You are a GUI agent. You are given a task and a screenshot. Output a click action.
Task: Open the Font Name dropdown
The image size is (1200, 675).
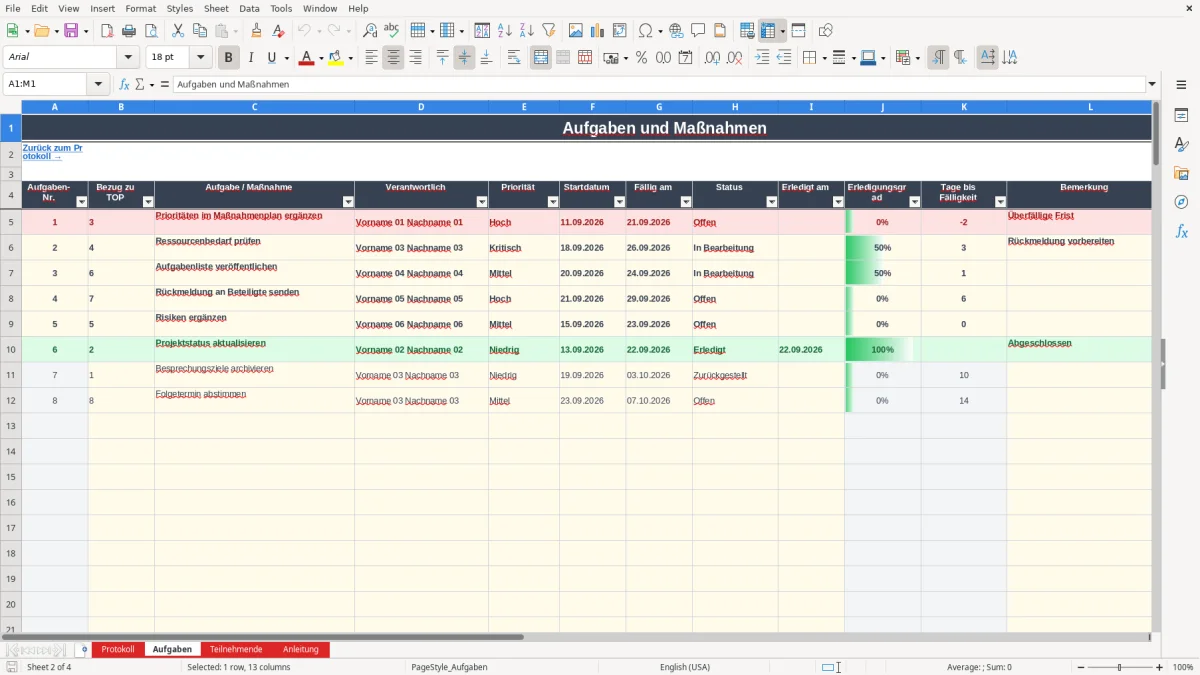pyautogui.click(x=128, y=58)
